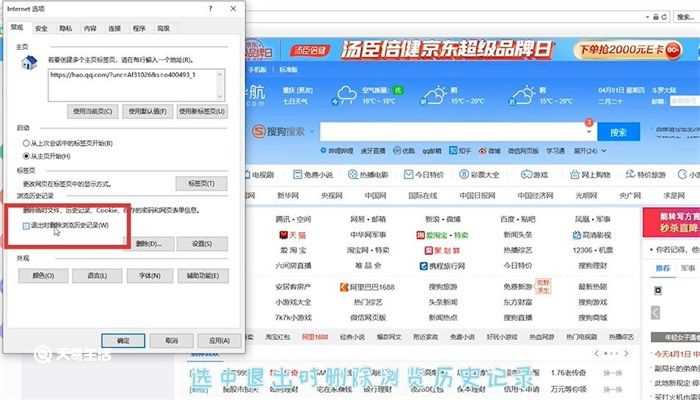
Task: Click the 确定 button
Action: click(x=123, y=341)
